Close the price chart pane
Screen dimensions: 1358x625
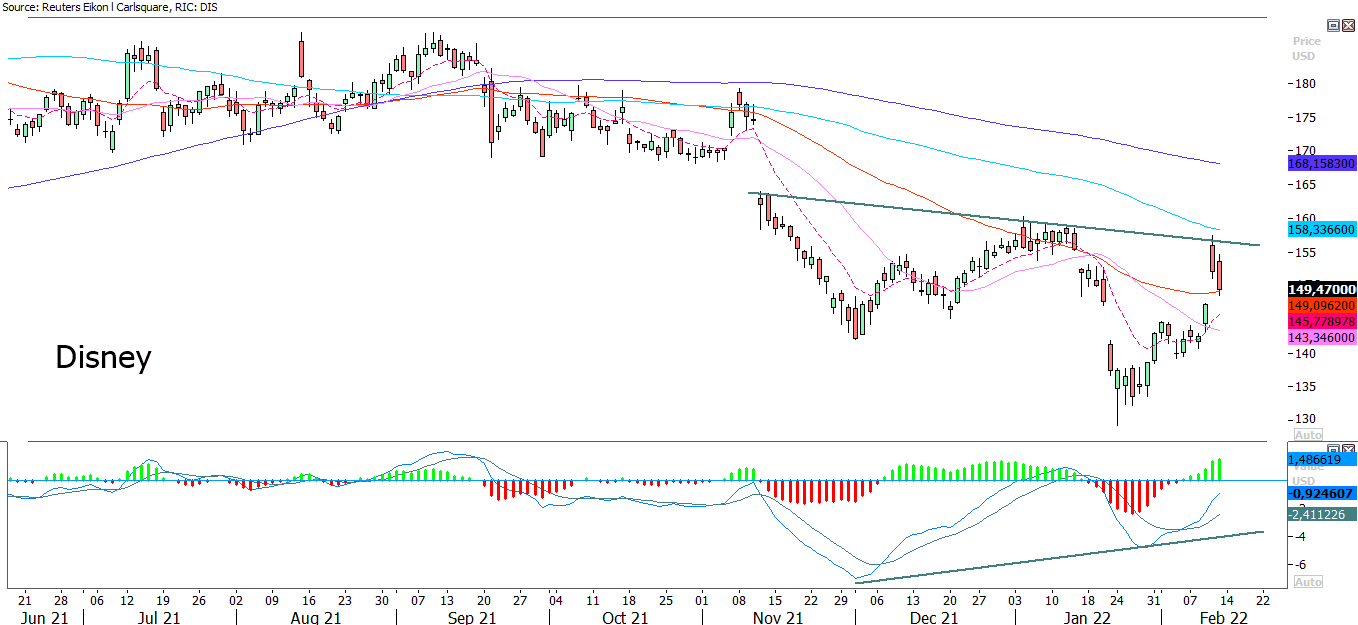pyautogui.click(x=1346, y=25)
